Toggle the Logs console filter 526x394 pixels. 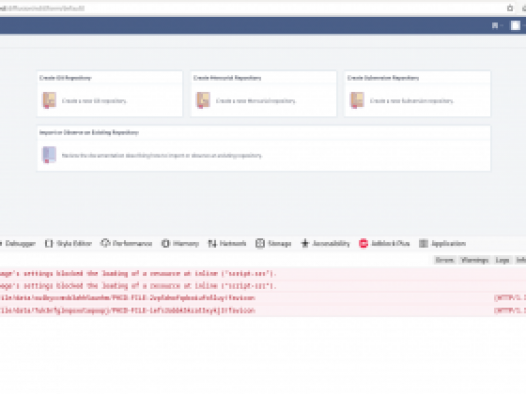503,260
